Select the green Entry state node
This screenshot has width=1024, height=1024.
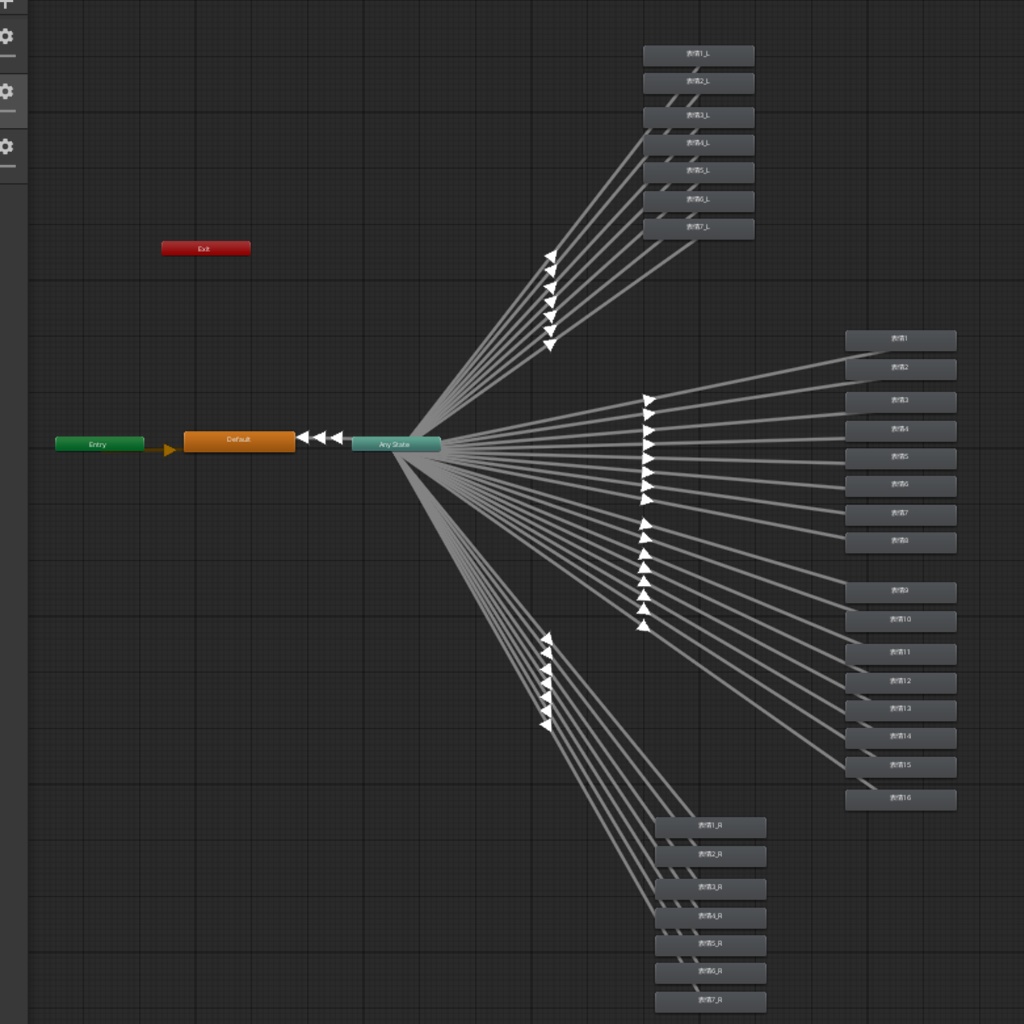click(x=99, y=444)
